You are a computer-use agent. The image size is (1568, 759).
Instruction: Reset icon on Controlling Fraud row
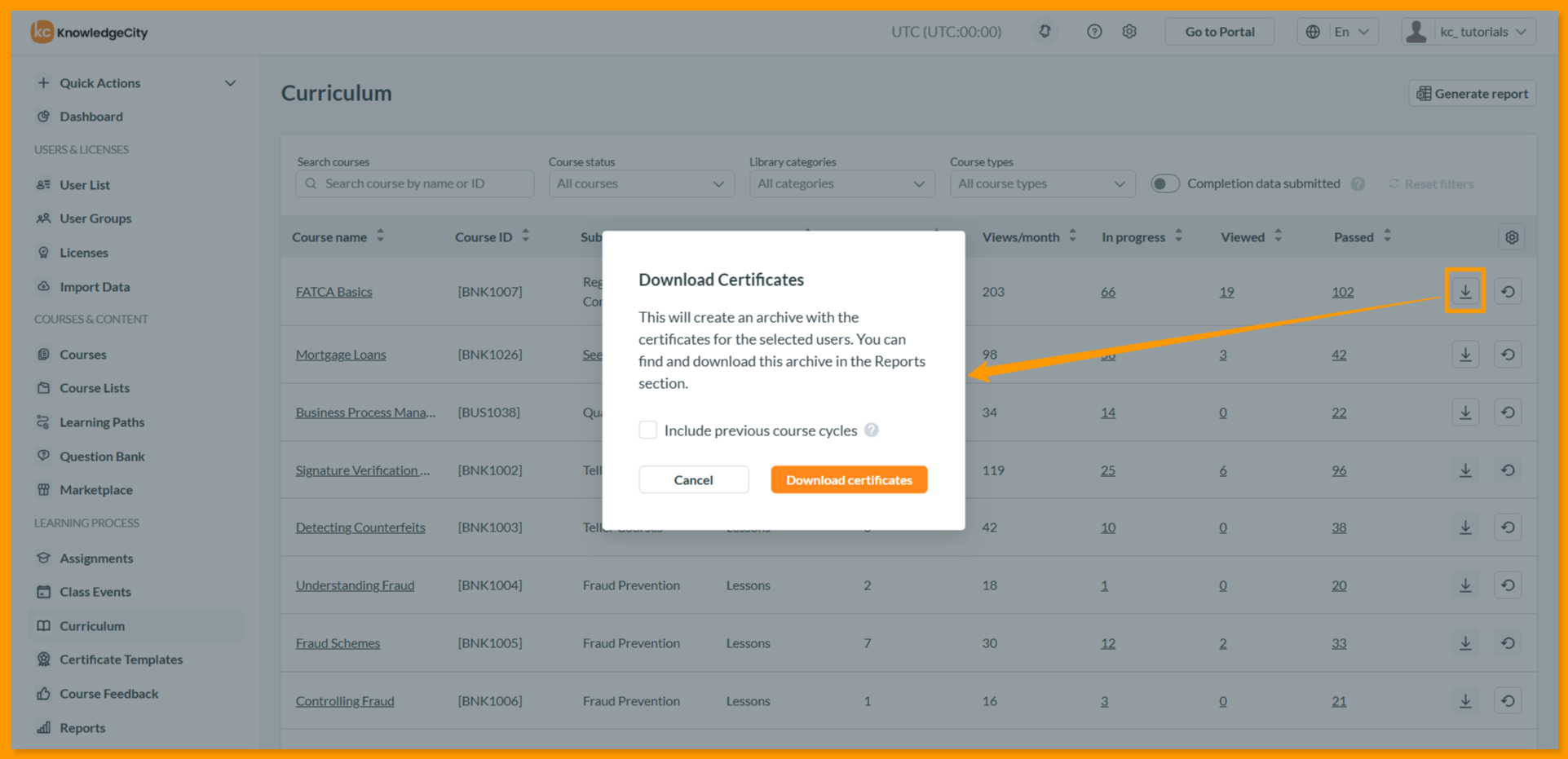(x=1508, y=701)
